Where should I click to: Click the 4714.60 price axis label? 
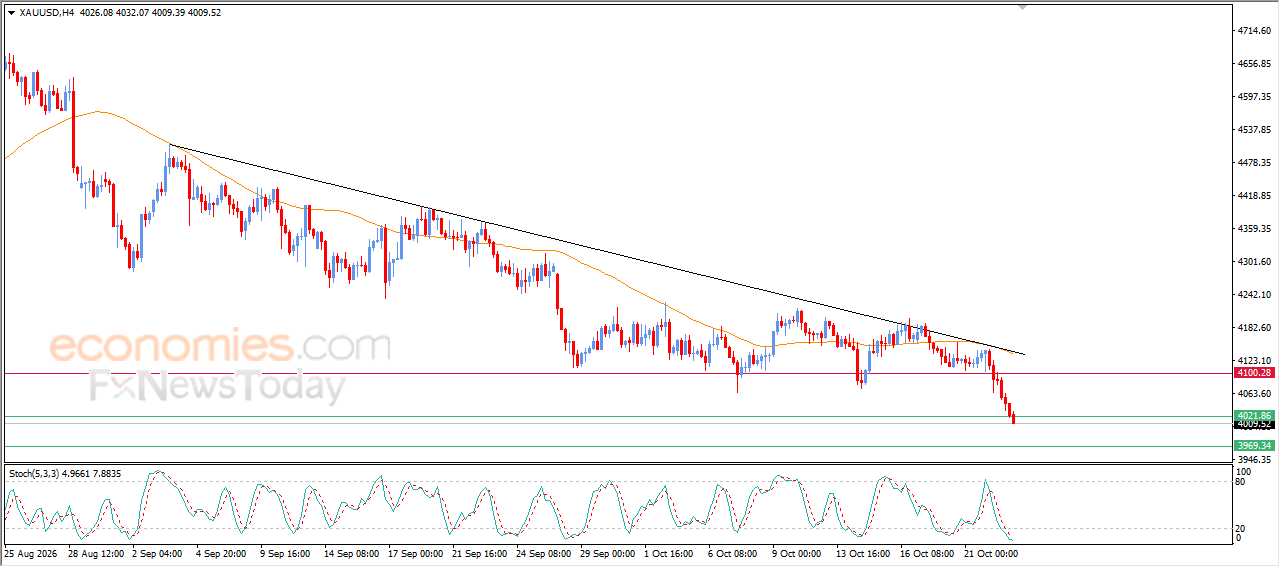point(1254,31)
